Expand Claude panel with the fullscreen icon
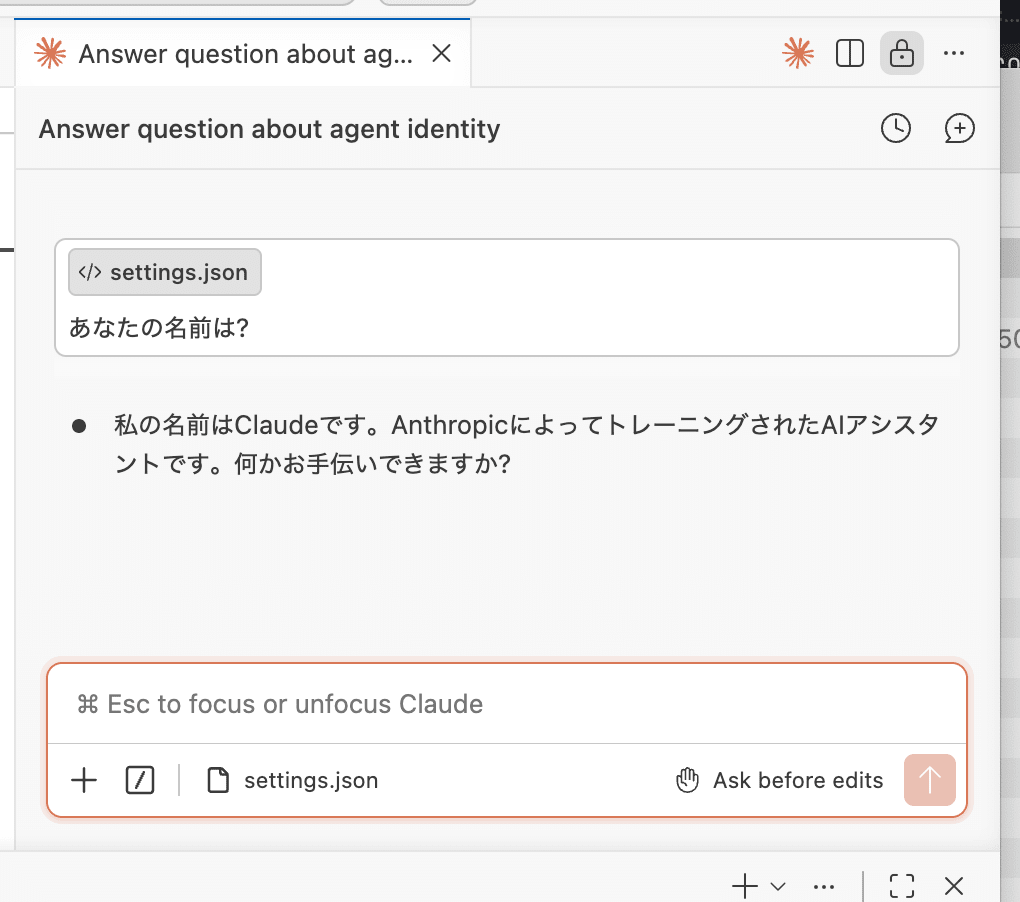The height and width of the screenshot is (902, 1020). (x=901, y=886)
